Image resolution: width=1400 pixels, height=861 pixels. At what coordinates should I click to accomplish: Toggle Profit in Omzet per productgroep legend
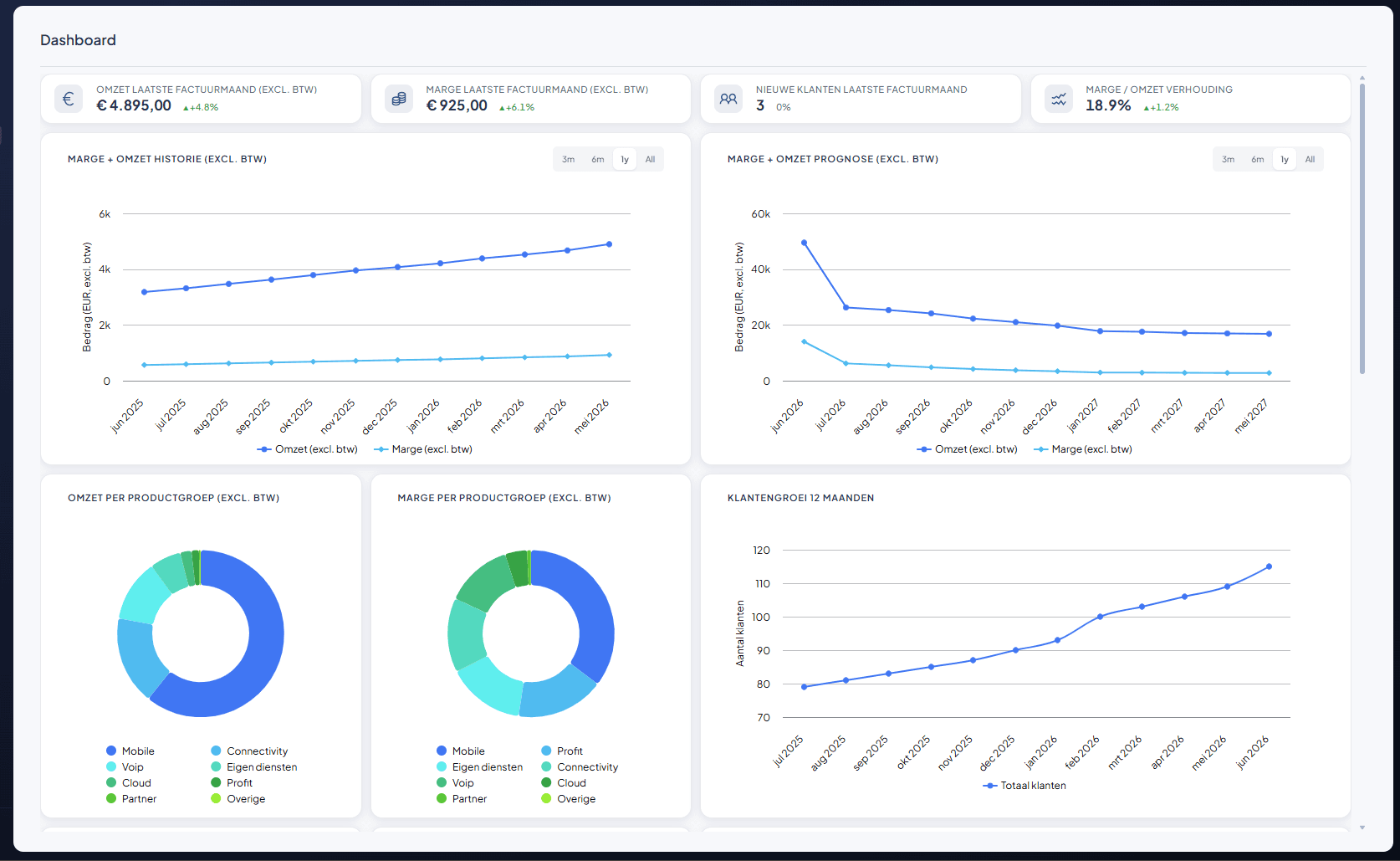(232, 783)
